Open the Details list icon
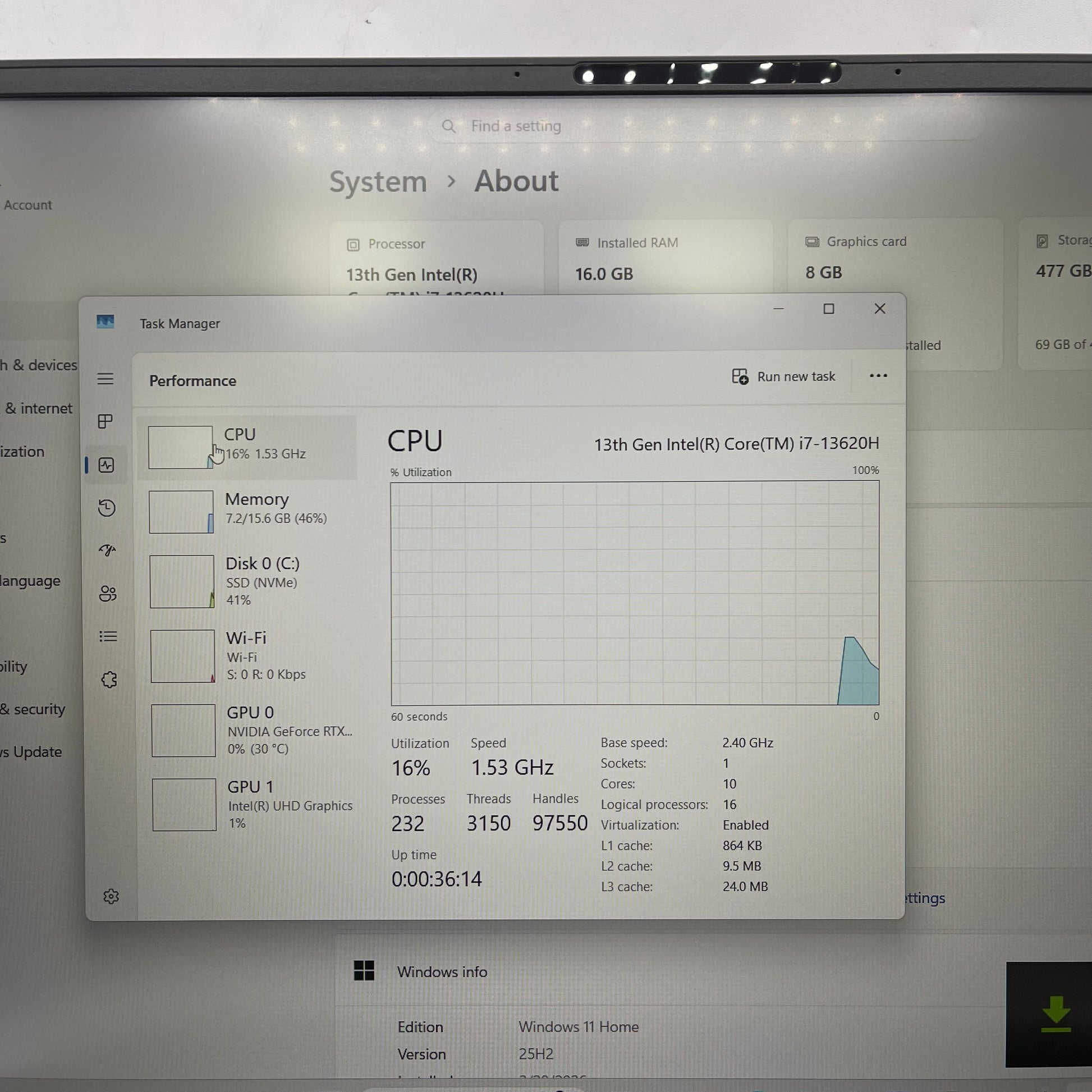 click(108, 636)
